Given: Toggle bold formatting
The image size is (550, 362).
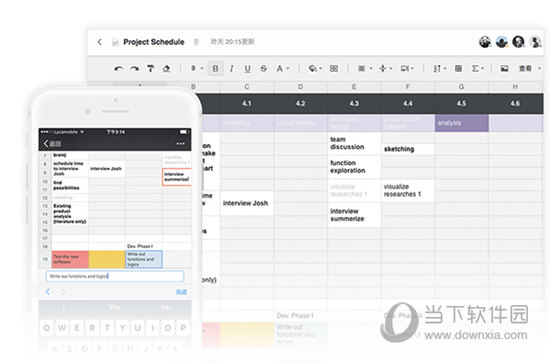Looking at the screenshot, I should click(x=215, y=68).
